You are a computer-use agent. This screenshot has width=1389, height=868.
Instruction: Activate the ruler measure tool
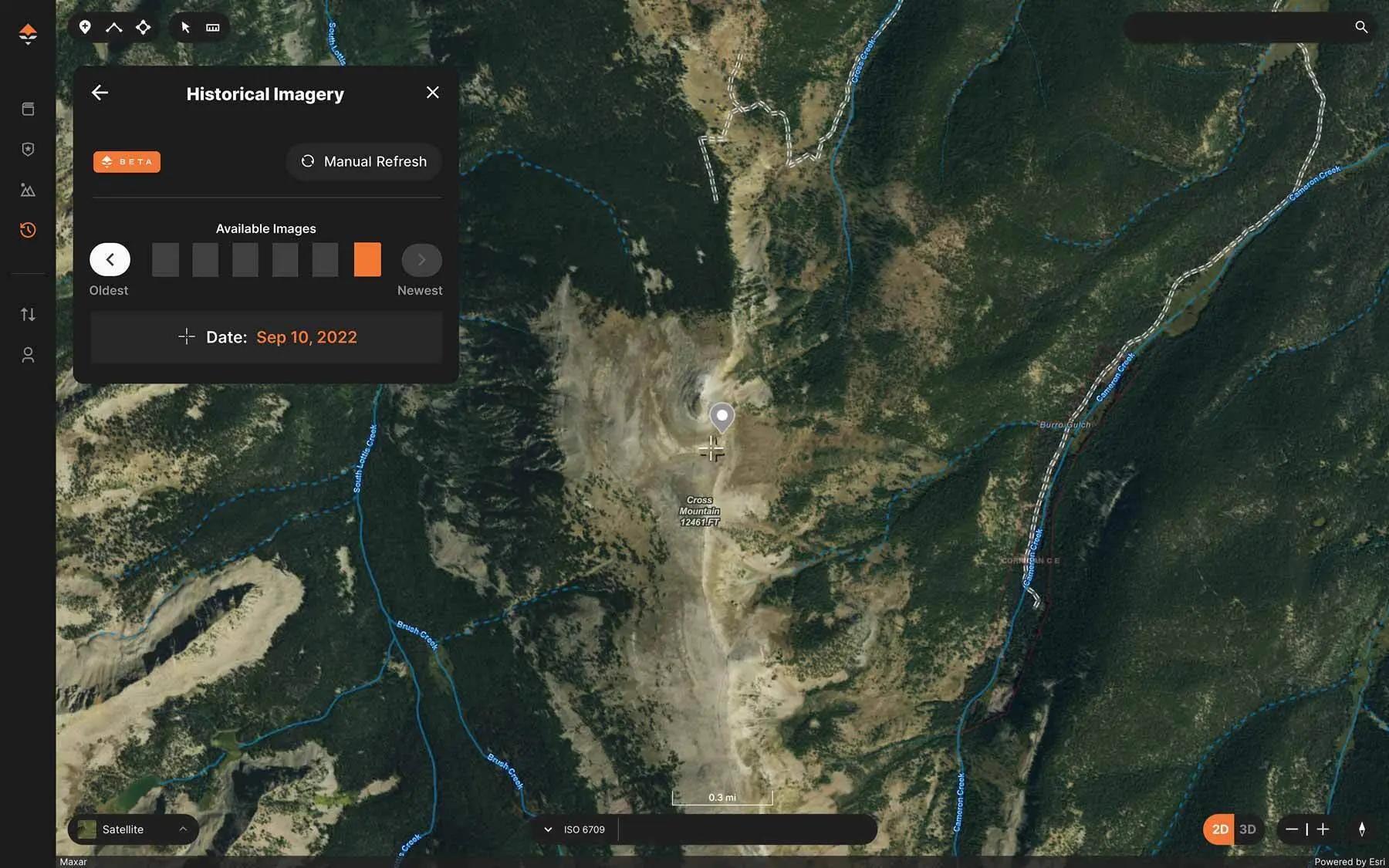tap(213, 27)
